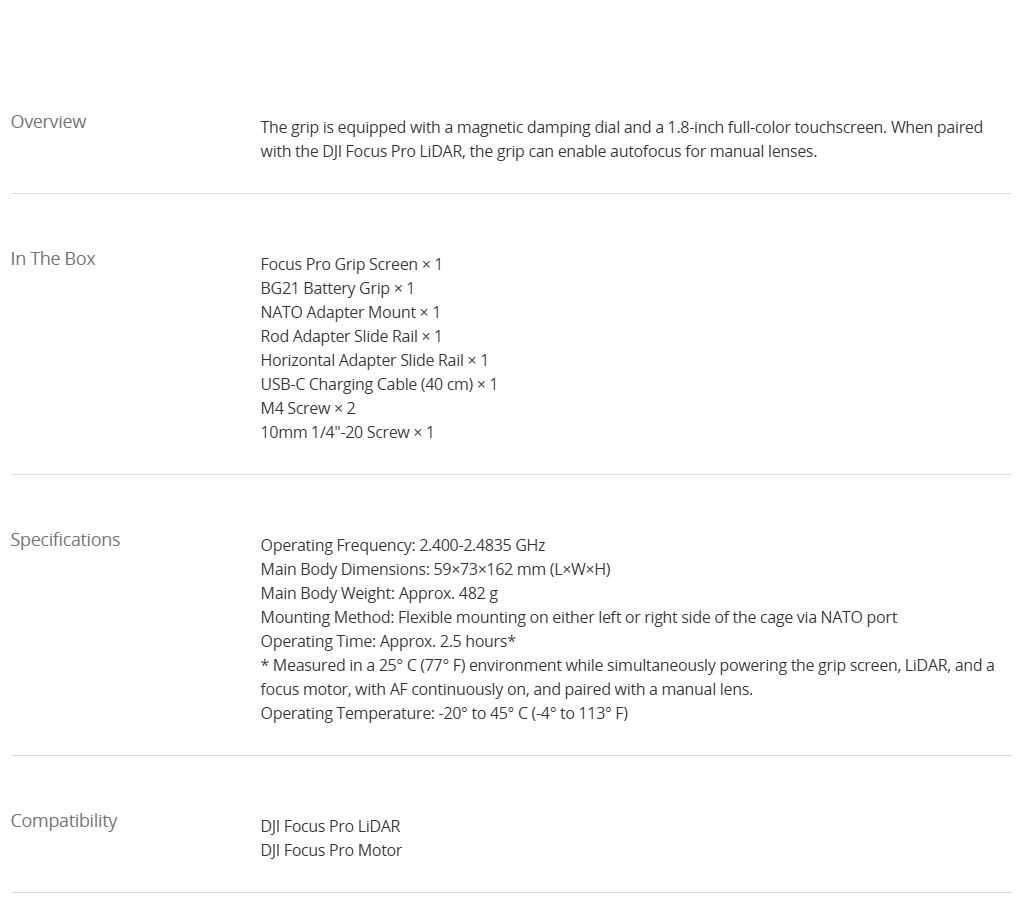Click the Mounting Method specification text
Image resolution: width=1023 pixels, height=899 pixels.
pos(578,617)
